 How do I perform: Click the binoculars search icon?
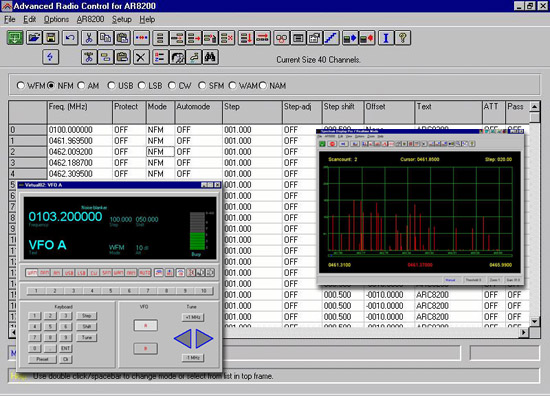click(x=210, y=57)
